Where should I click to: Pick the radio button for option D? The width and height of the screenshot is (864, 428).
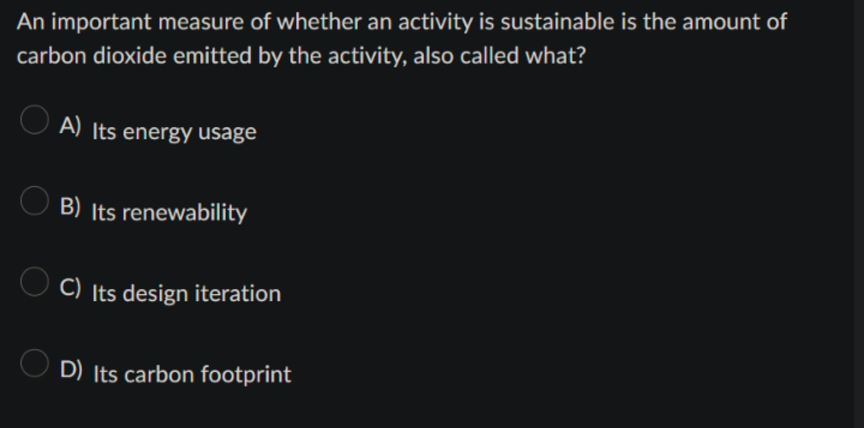coord(34,363)
